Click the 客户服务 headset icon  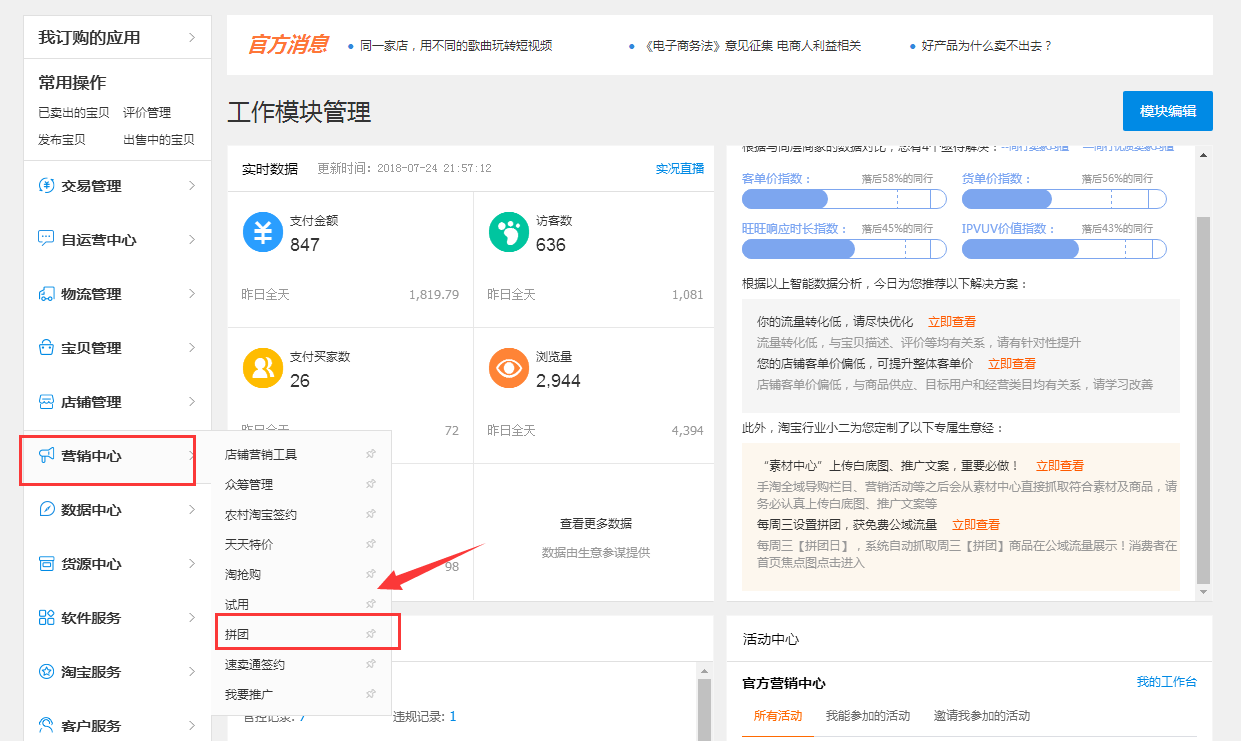point(46,725)
